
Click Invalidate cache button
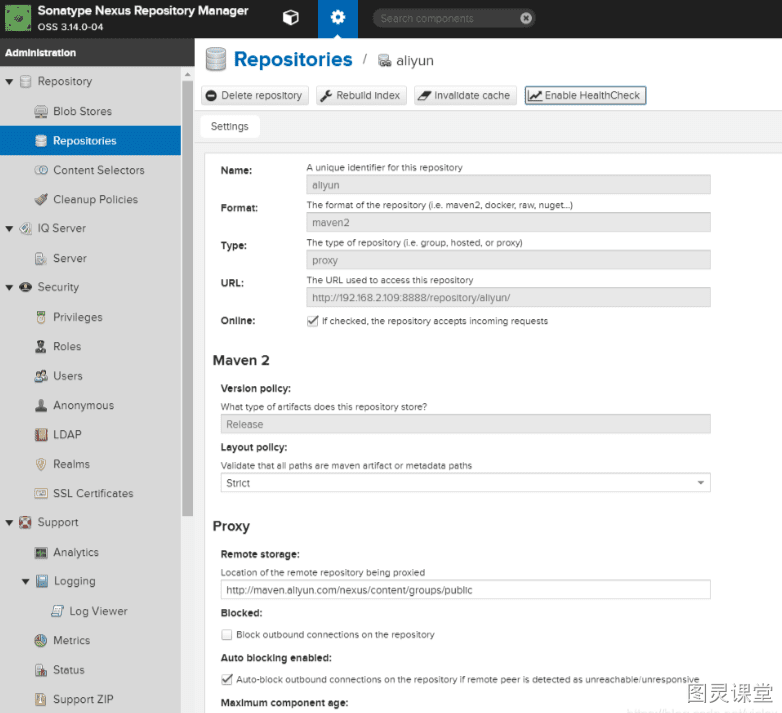point(465,95)
